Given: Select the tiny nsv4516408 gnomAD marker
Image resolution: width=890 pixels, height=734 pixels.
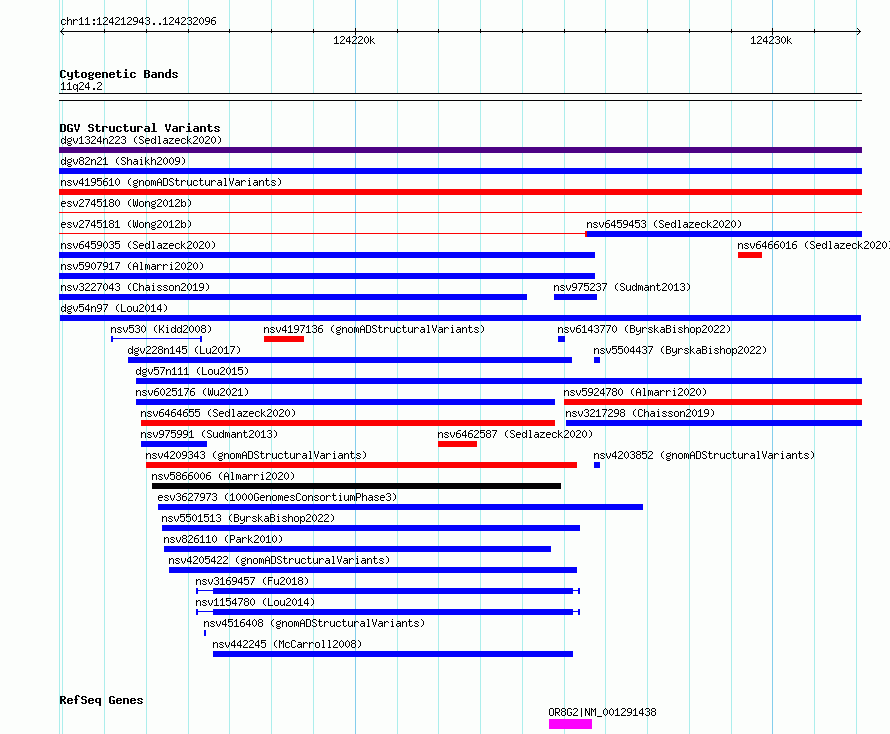Looking at the screenshot, I should point(205,633).
